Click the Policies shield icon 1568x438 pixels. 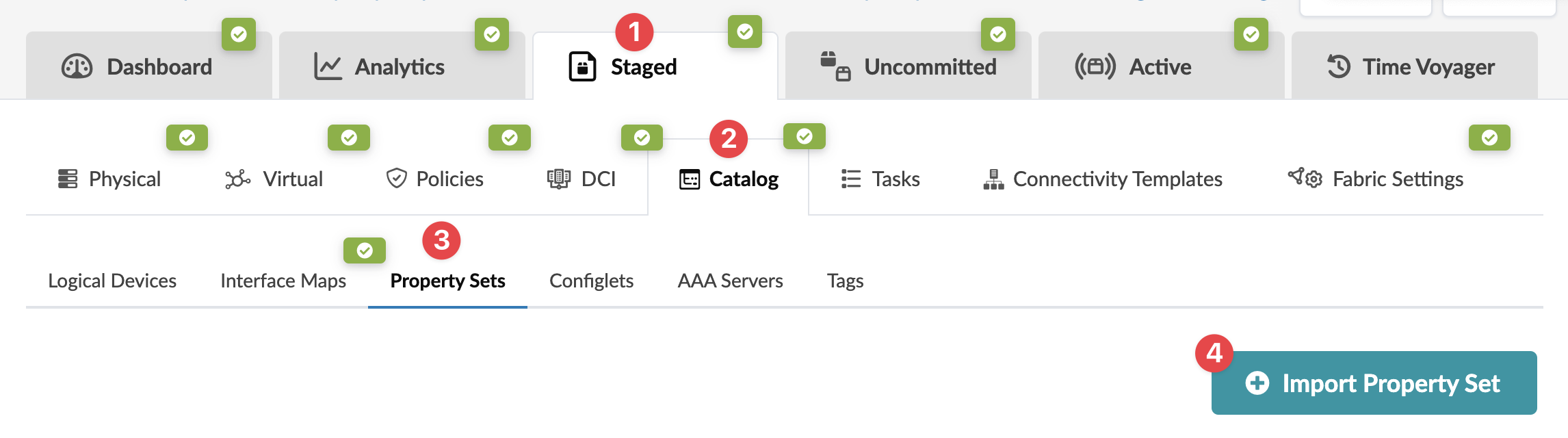397,179
